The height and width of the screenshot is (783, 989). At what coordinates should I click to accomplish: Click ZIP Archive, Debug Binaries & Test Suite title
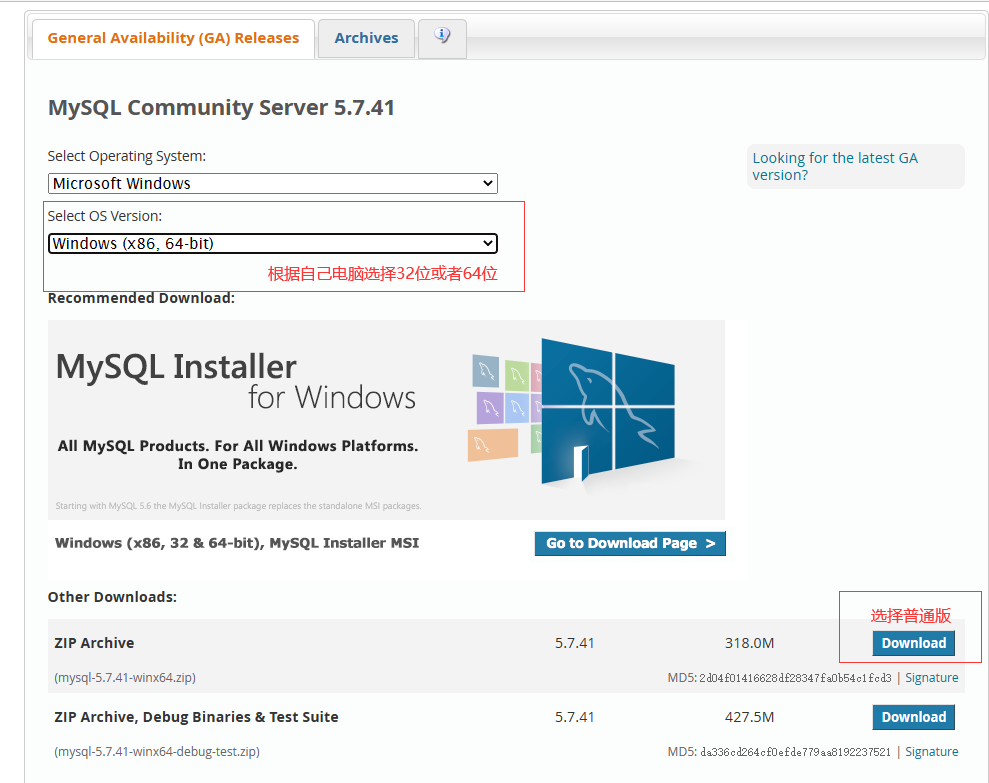tap(196, 717)
